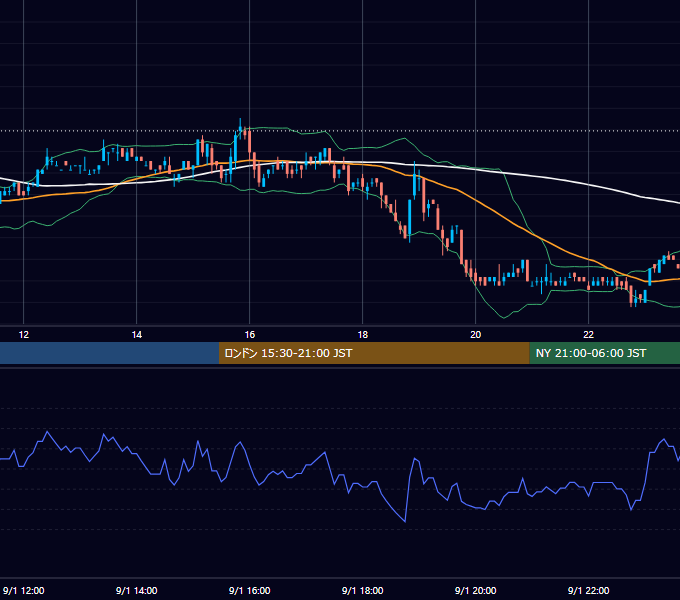Click the 9/1 14:00 time label

tap(137, 590)
